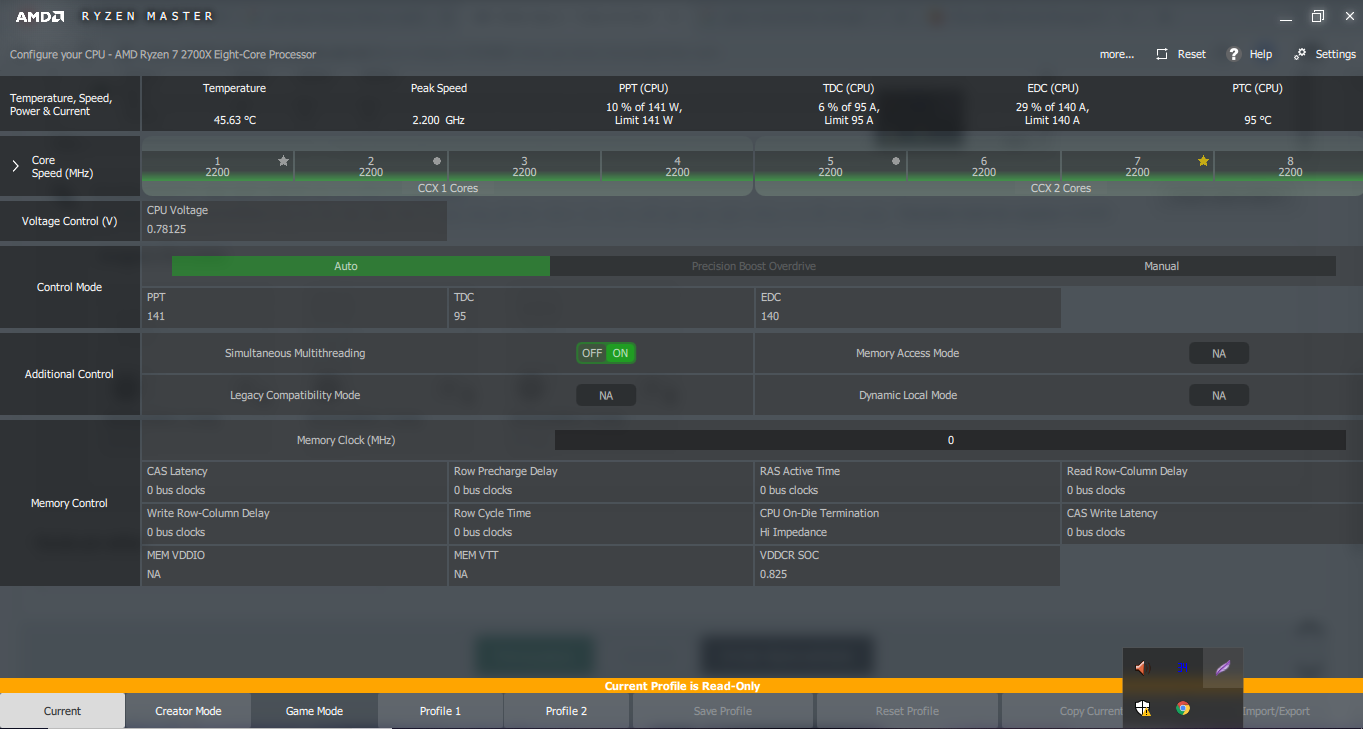The image size is (1363, 729).
Task: Open the Windows Security shield tray icon
Action: click(x=1143, y=708)
